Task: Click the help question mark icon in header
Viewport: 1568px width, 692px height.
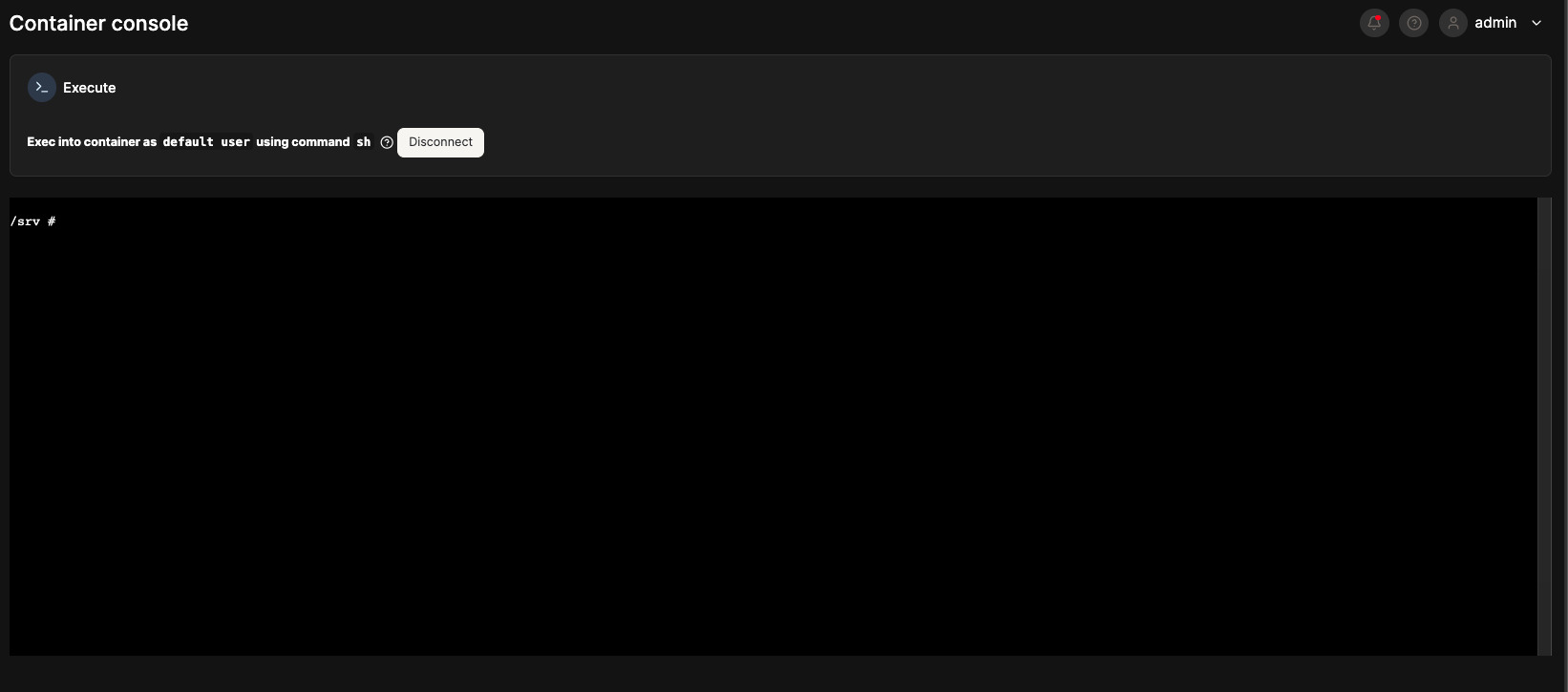Action: pyautogui.click(x=1413, y=23)
